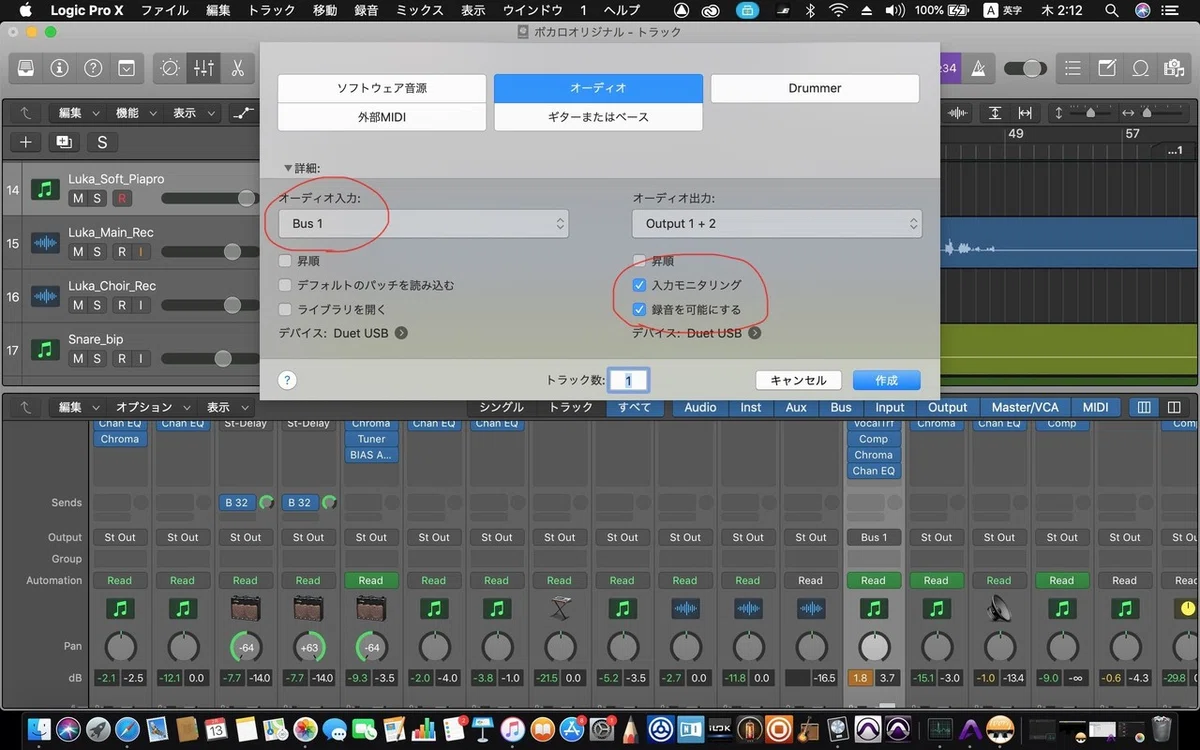The height and width of the screenshot is (750, 1200).
Task: Open the List Editors icon
Action: click(x=1073, y=68)
